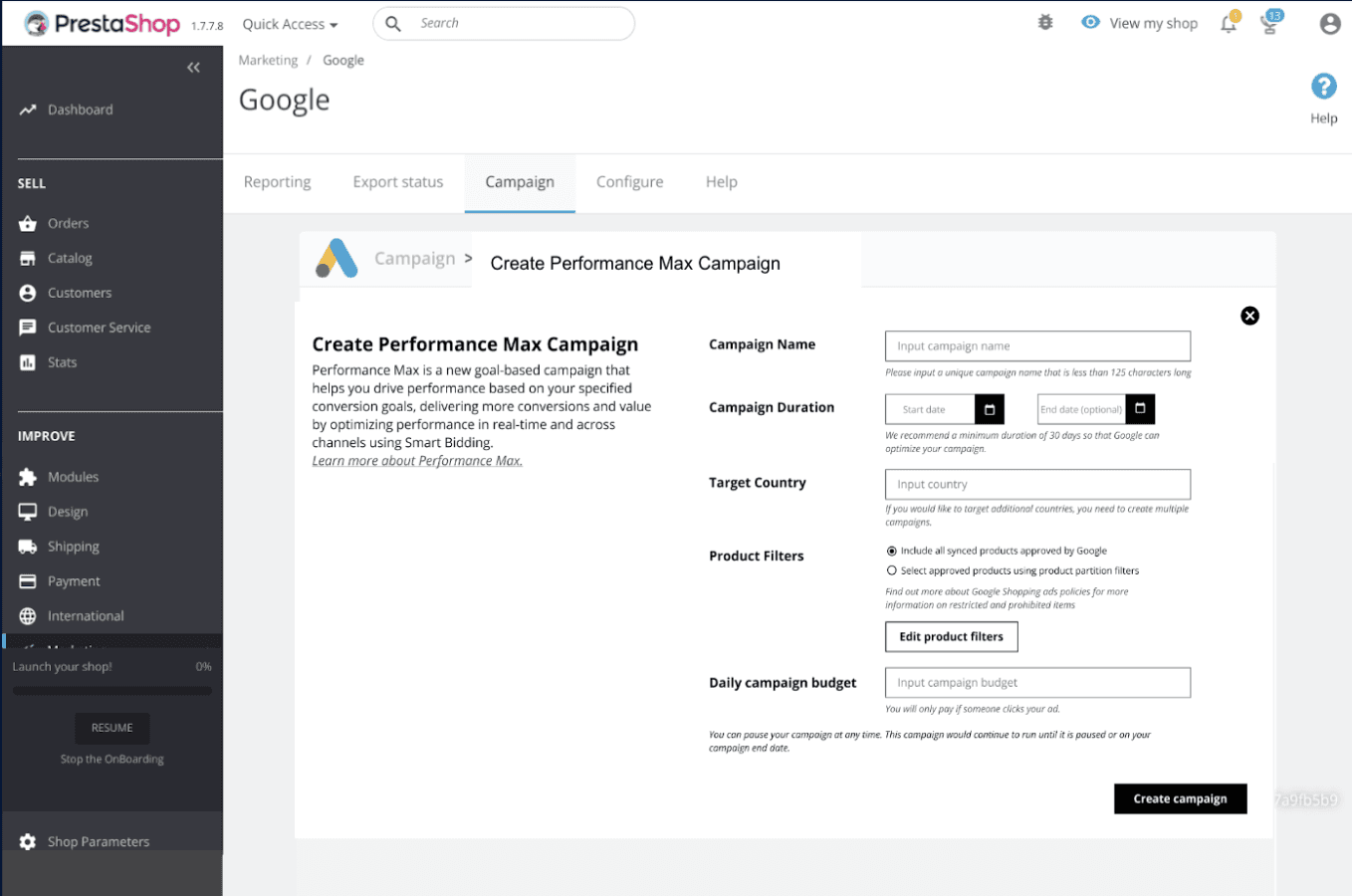
Task: Open Catalog store icon in sidebar
Action: pyautogui.click(x=28, y=258)
